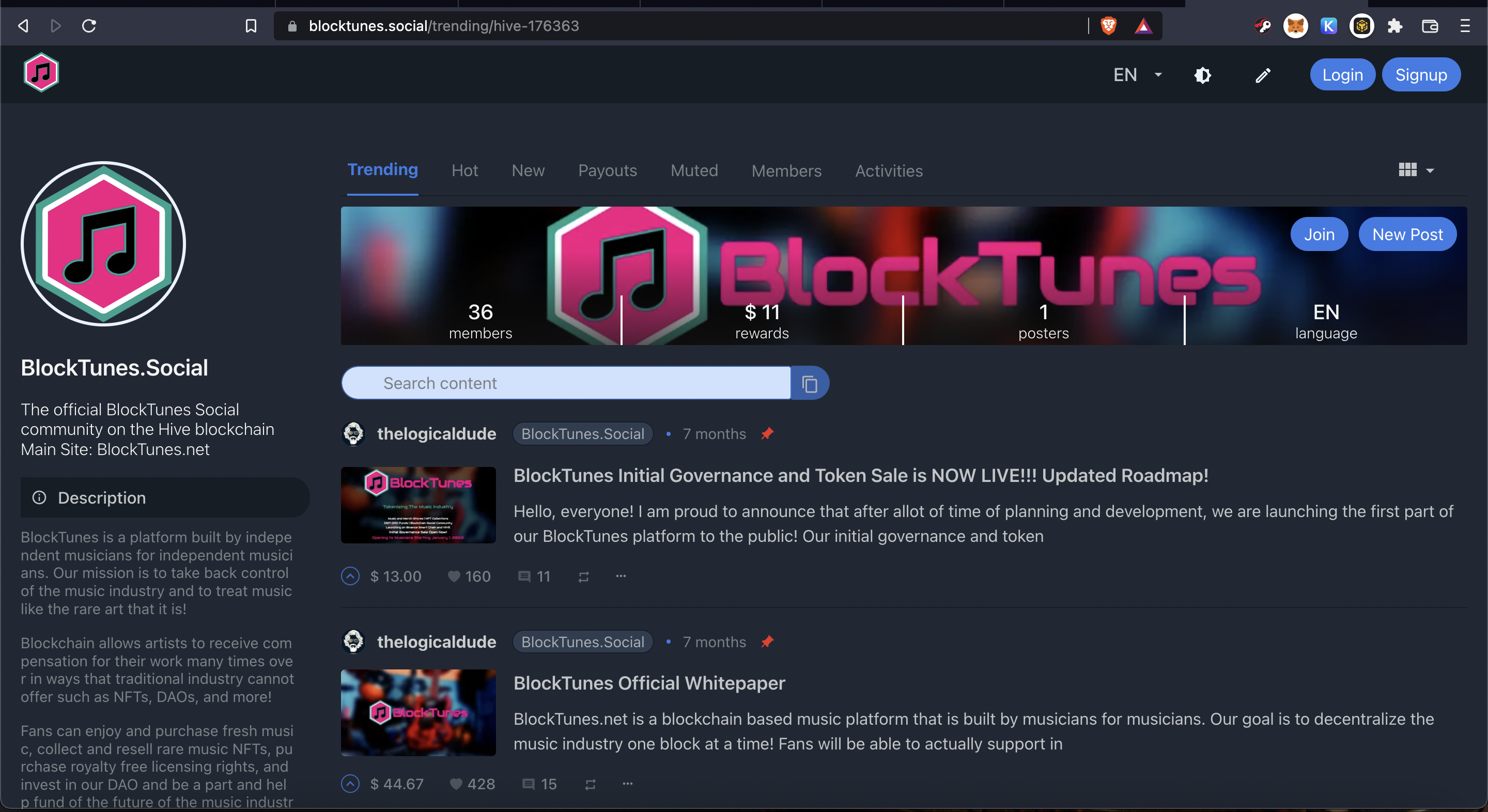Image resolution: width=1488 pixels, height=812 pixels.
Task: Click BlockTunes.Social tag on Token Sale post
Action: 582,434
